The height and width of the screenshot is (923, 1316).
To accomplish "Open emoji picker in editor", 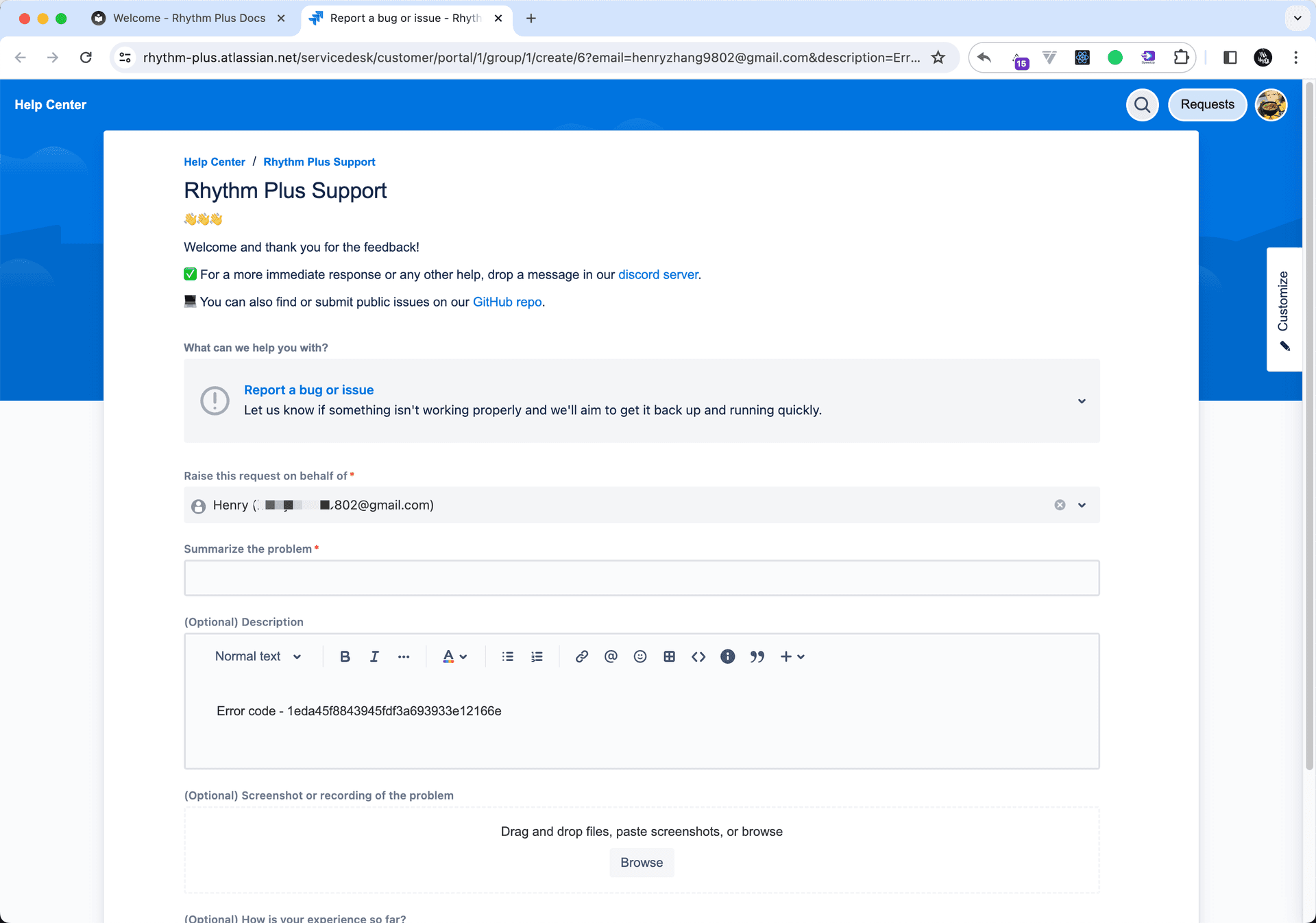I will tap(640, 657).
